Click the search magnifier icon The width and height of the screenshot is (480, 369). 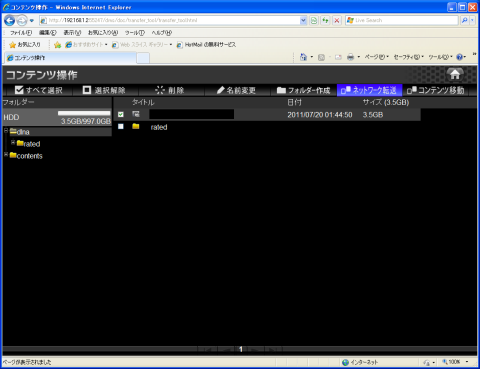464,20
